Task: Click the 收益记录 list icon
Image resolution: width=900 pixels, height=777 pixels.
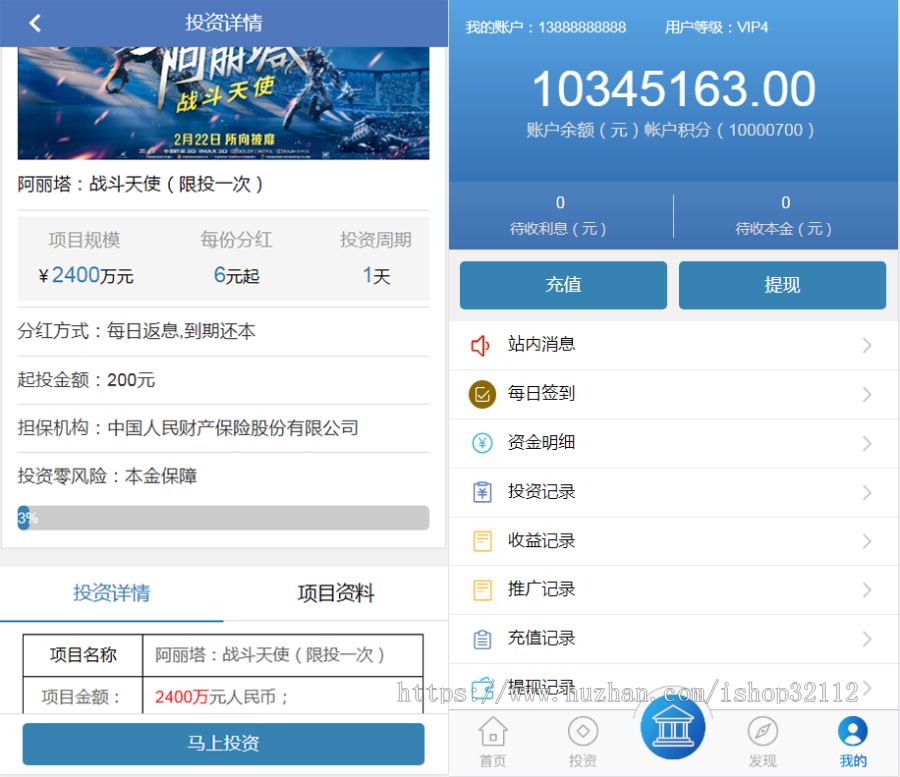Action: tap(481, 540)
